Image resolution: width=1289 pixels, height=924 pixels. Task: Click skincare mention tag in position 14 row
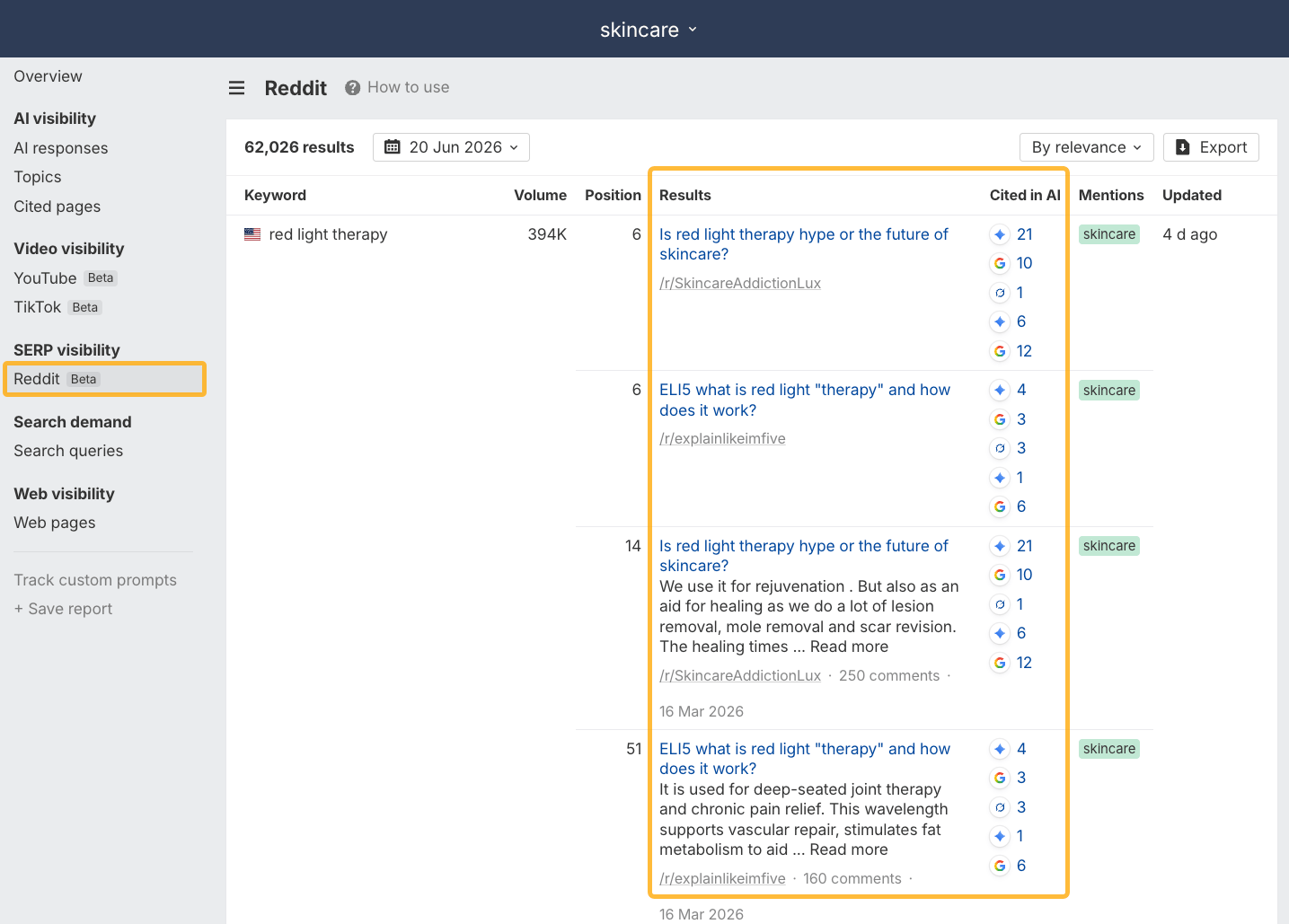click(1109, 546)
